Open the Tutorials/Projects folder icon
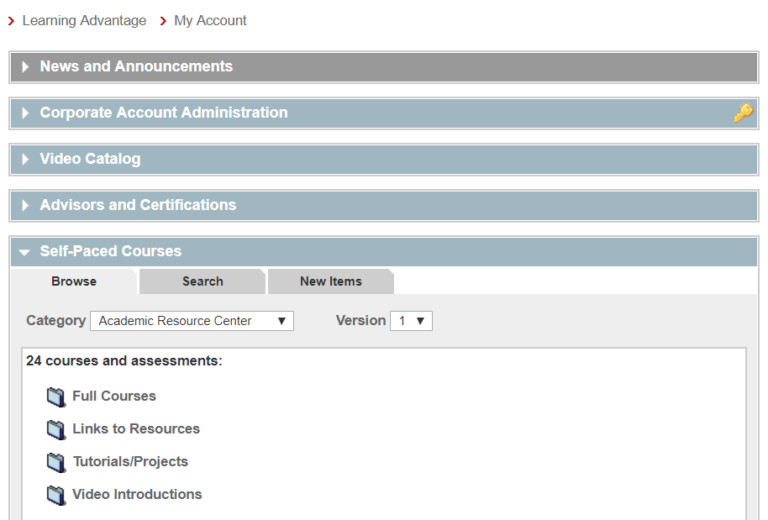Screen dimensions: 768x520 click(56, 463)
